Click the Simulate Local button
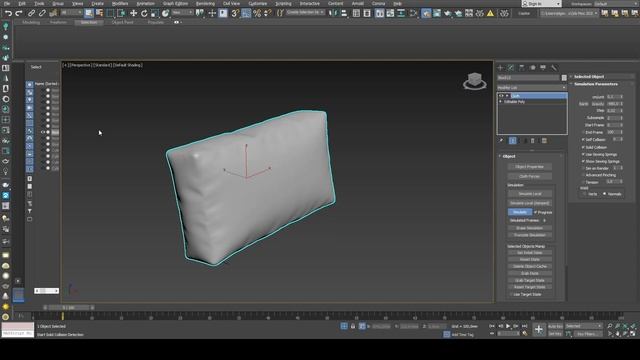Viewport: 640px width, 360px height. (530, 194)
